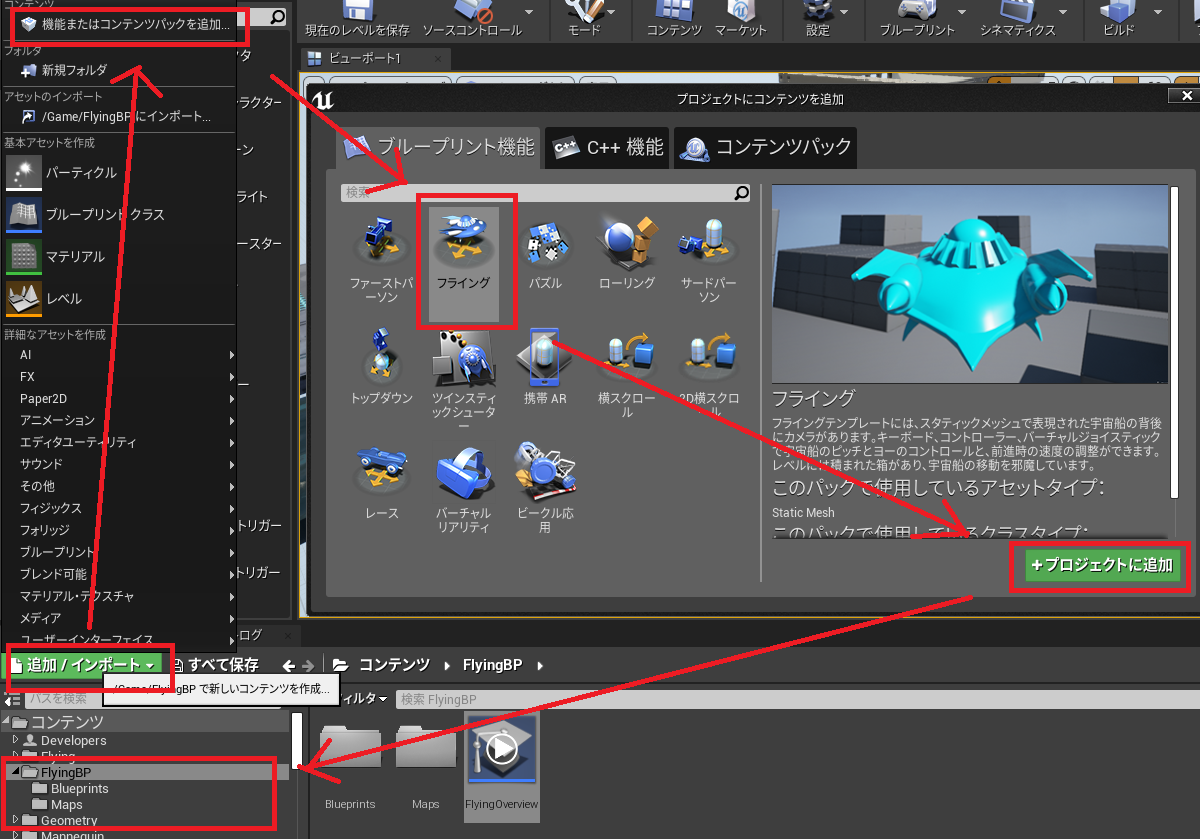This screenshot has height=839, width=1200.
Task: Click the template search (検索) field in dialog
Action: [x=545, y=192]
